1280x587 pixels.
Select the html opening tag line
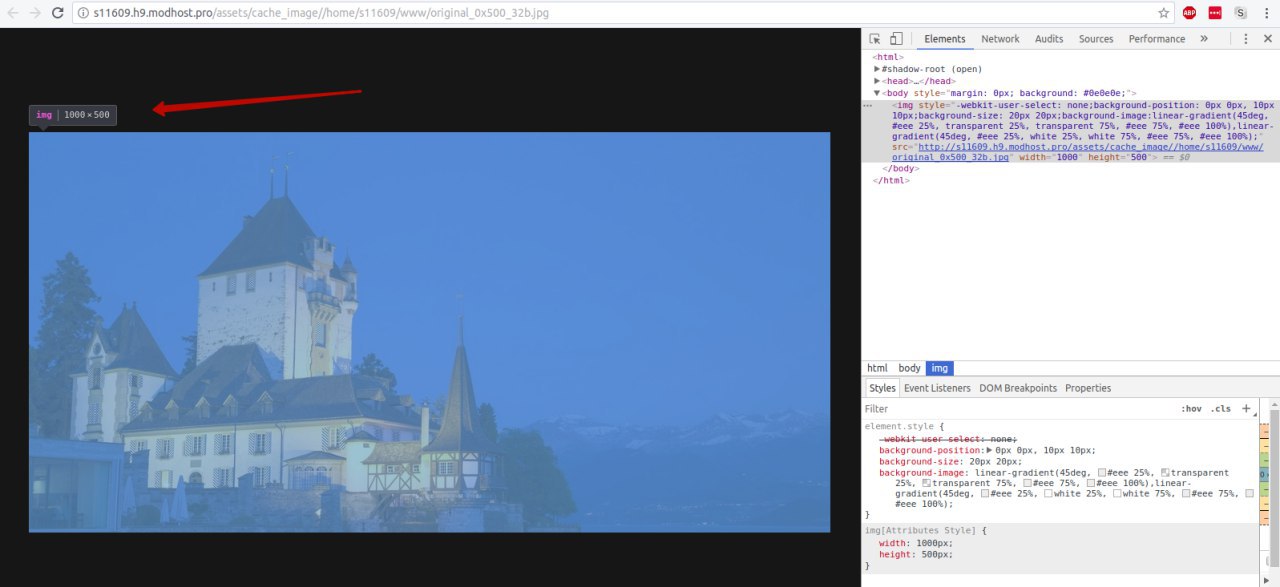tap(889, 57)
